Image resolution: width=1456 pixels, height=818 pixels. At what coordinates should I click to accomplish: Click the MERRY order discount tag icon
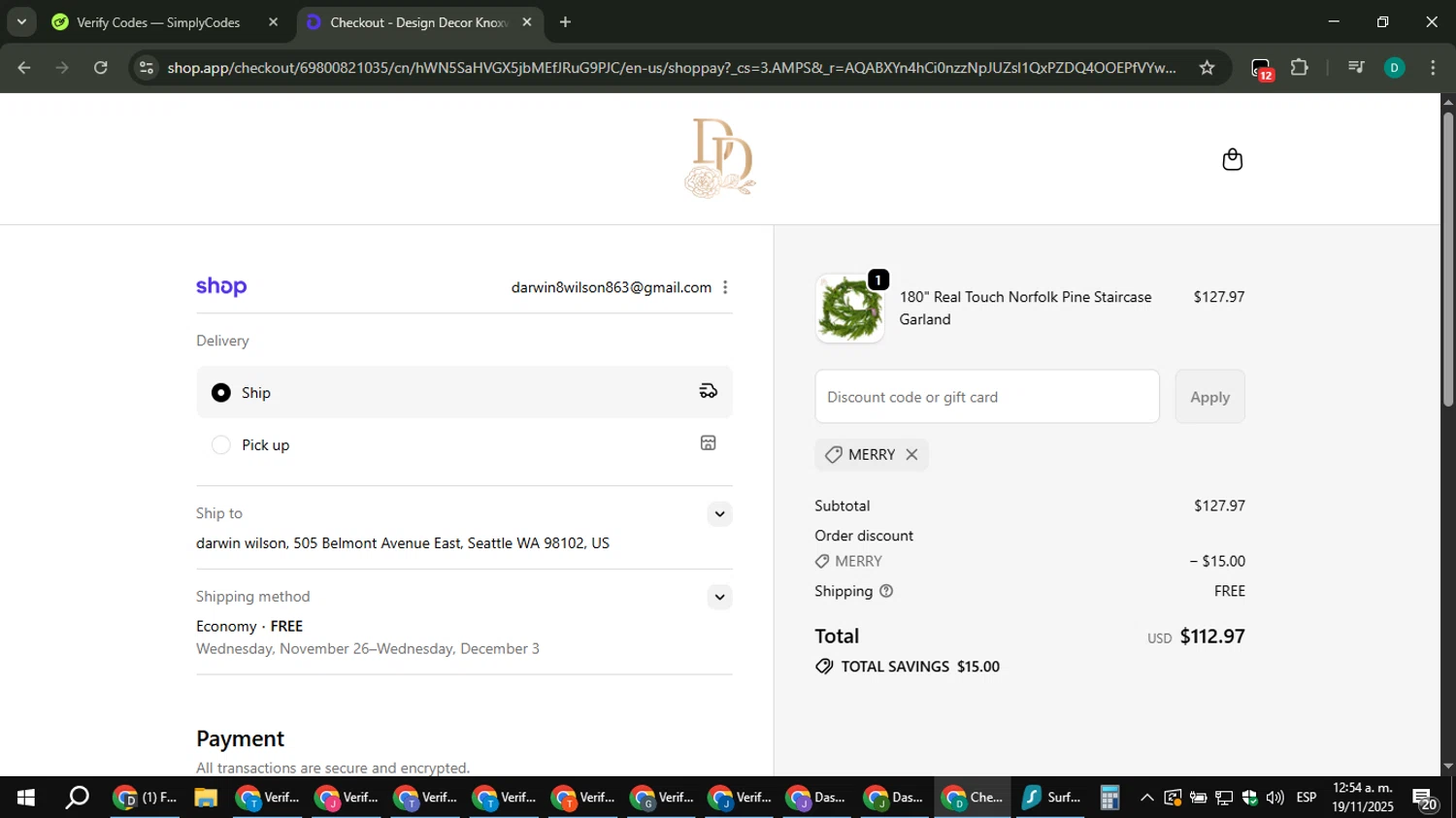tap(822, 561)
